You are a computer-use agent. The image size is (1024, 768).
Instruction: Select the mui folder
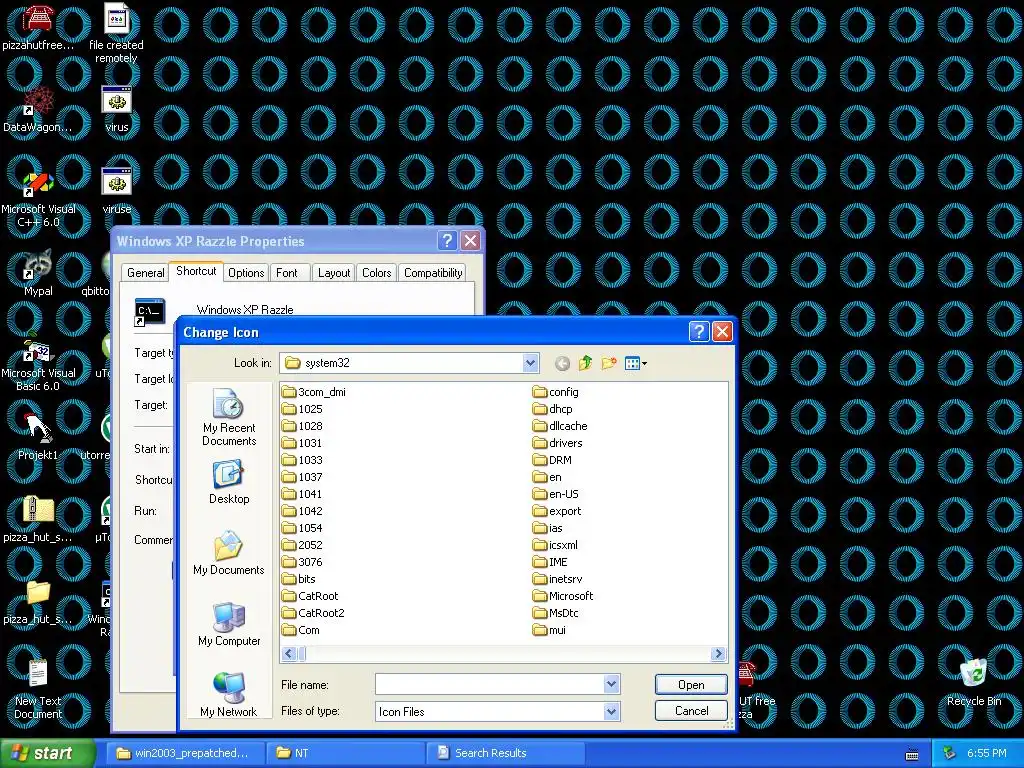click(550, 630)
